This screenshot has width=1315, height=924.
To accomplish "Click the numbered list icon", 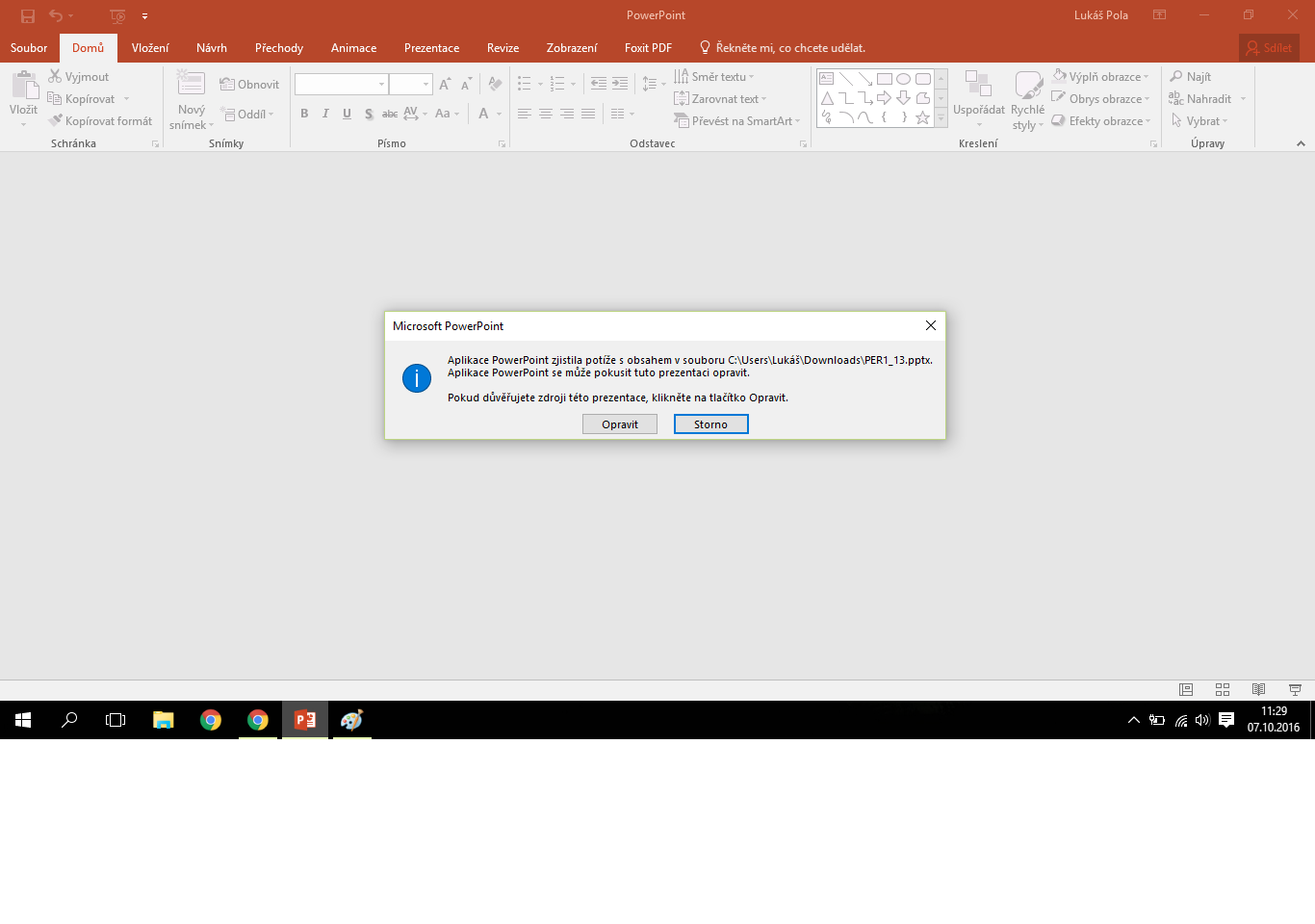I will (x=557, y=84).
